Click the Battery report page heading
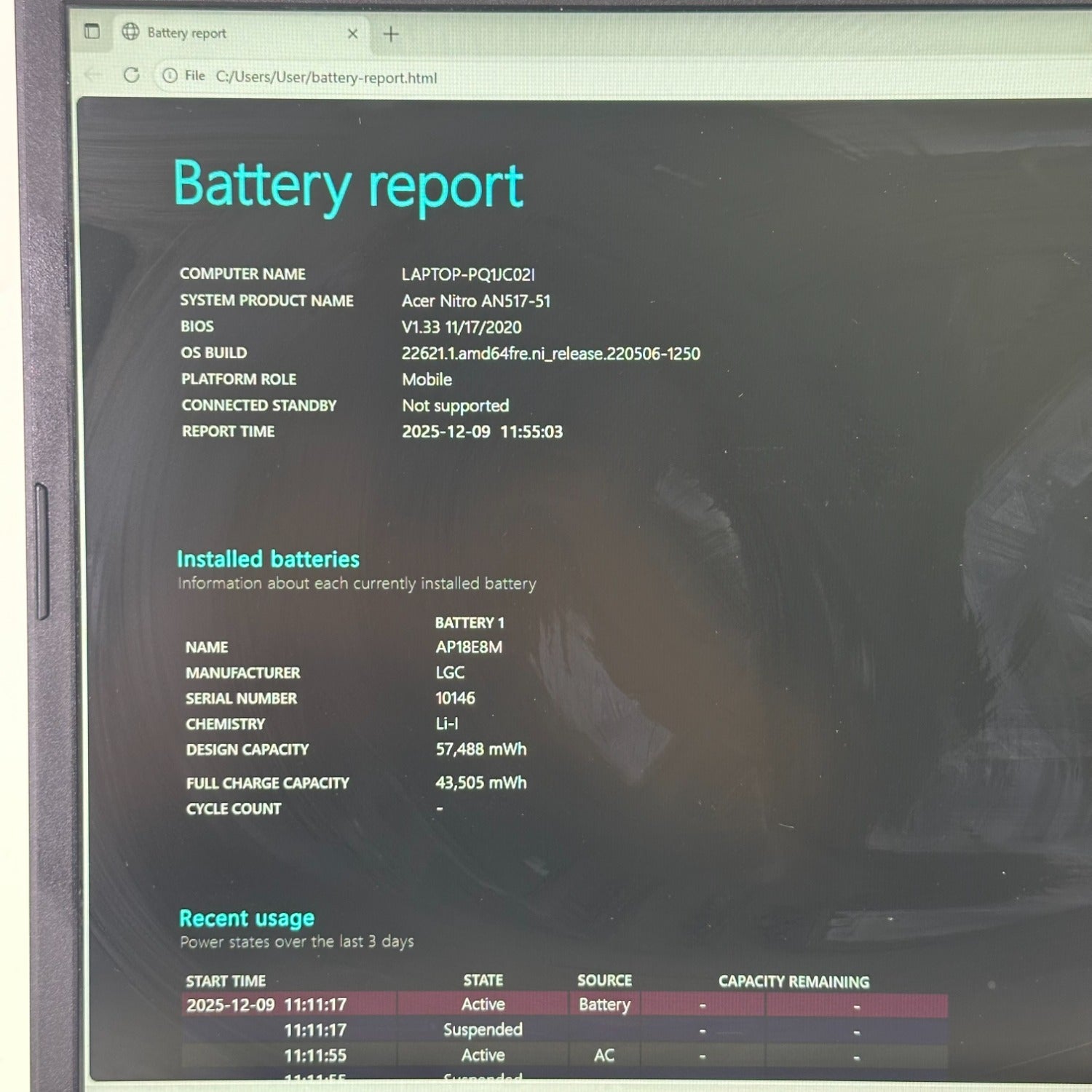 click(x=348, y=186)
